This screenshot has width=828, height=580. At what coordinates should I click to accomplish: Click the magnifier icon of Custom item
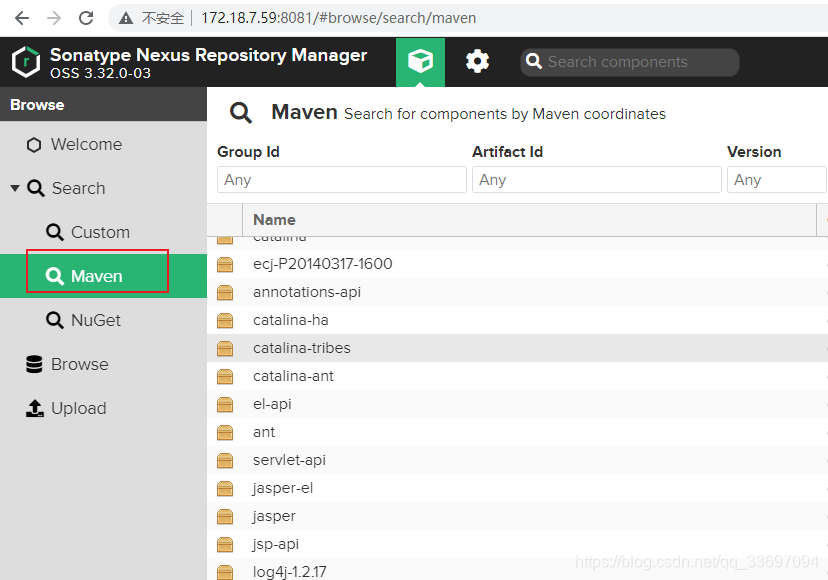point(54,232)
